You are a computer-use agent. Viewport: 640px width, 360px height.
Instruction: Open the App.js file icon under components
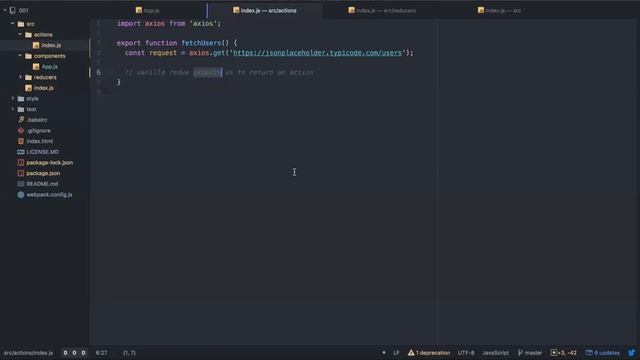(x=36, y=67)
